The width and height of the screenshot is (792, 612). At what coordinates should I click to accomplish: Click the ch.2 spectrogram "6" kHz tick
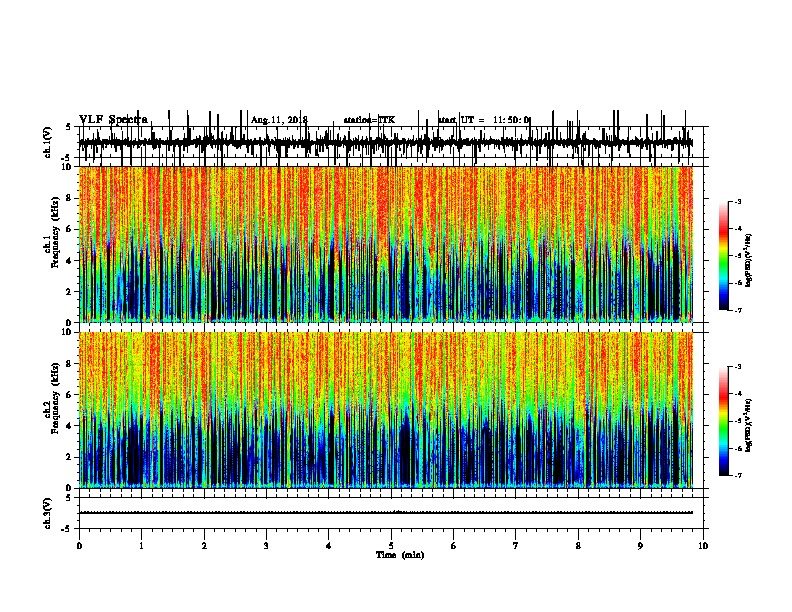69,395
